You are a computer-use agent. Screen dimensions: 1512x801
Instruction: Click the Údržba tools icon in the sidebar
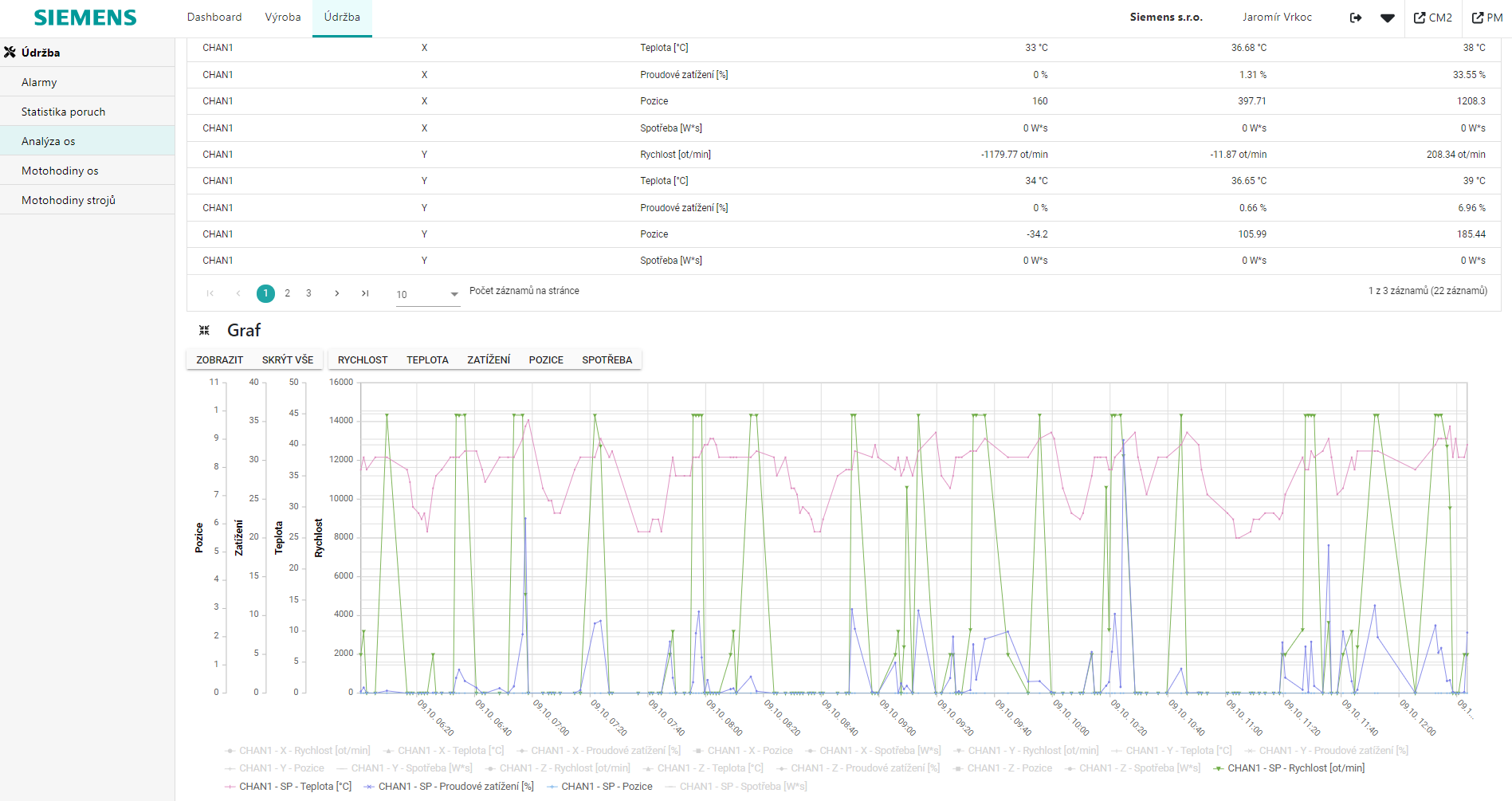tap(10, 53)
